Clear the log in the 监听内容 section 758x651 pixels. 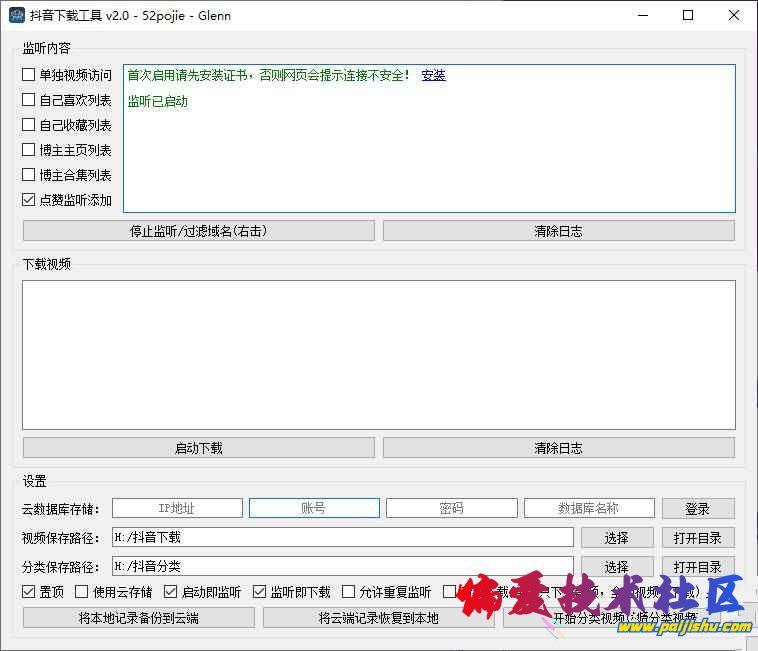pos(558,231)
